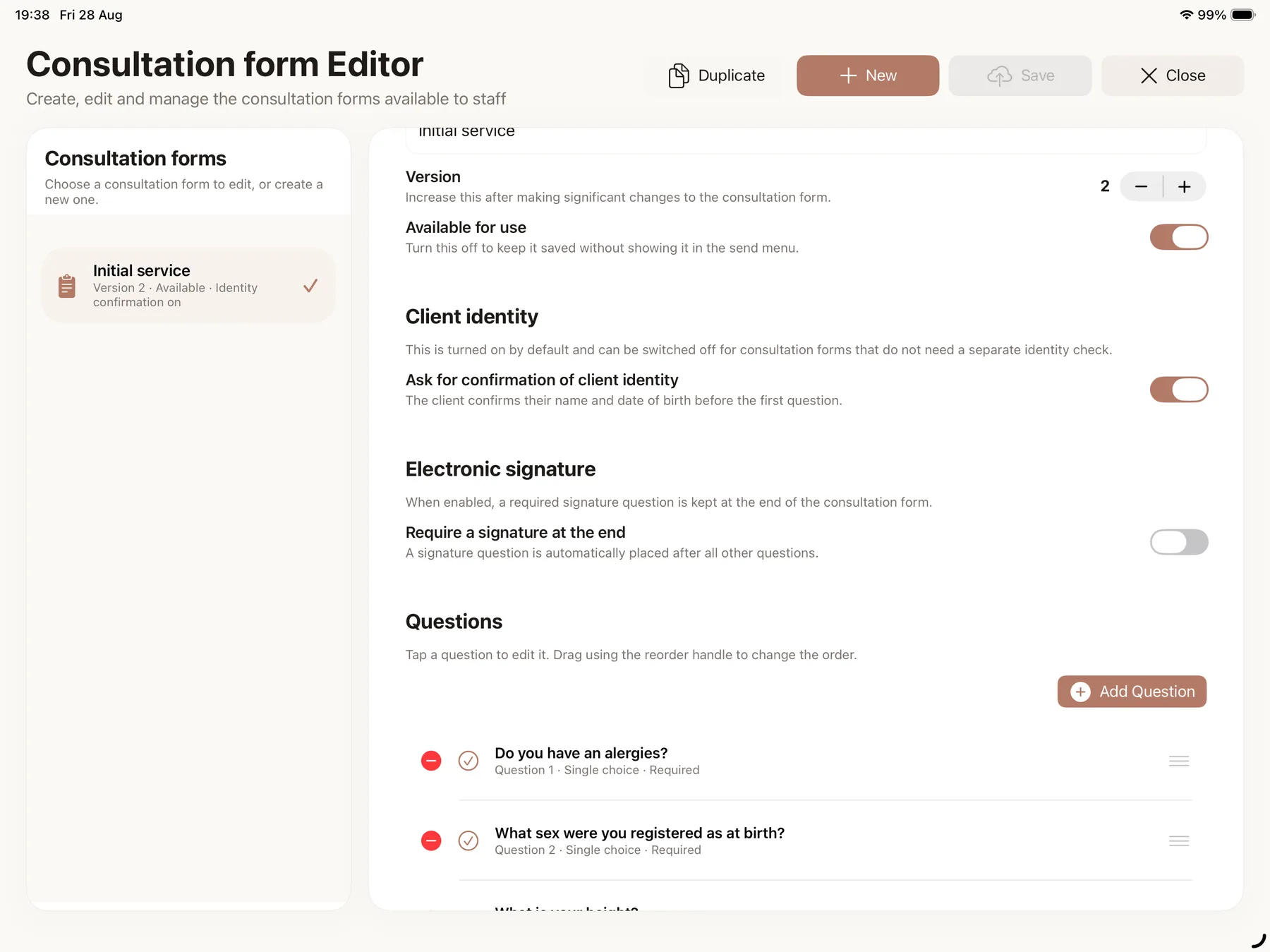The height and width of the screenshot is (952, 1270).
Task: Click the Wi-Fi status icon
Action: (x=1187, y=15)
